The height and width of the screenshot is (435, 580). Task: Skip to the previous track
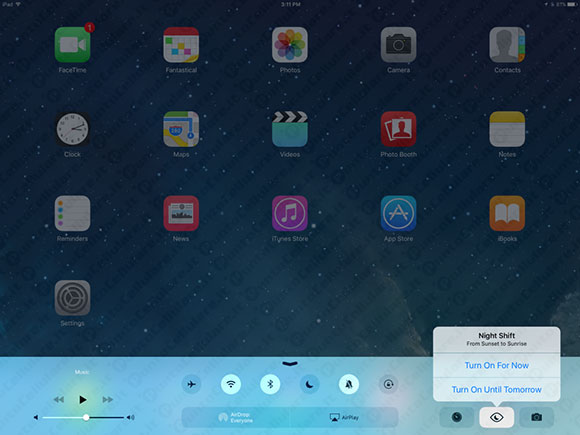pos(59,399)
